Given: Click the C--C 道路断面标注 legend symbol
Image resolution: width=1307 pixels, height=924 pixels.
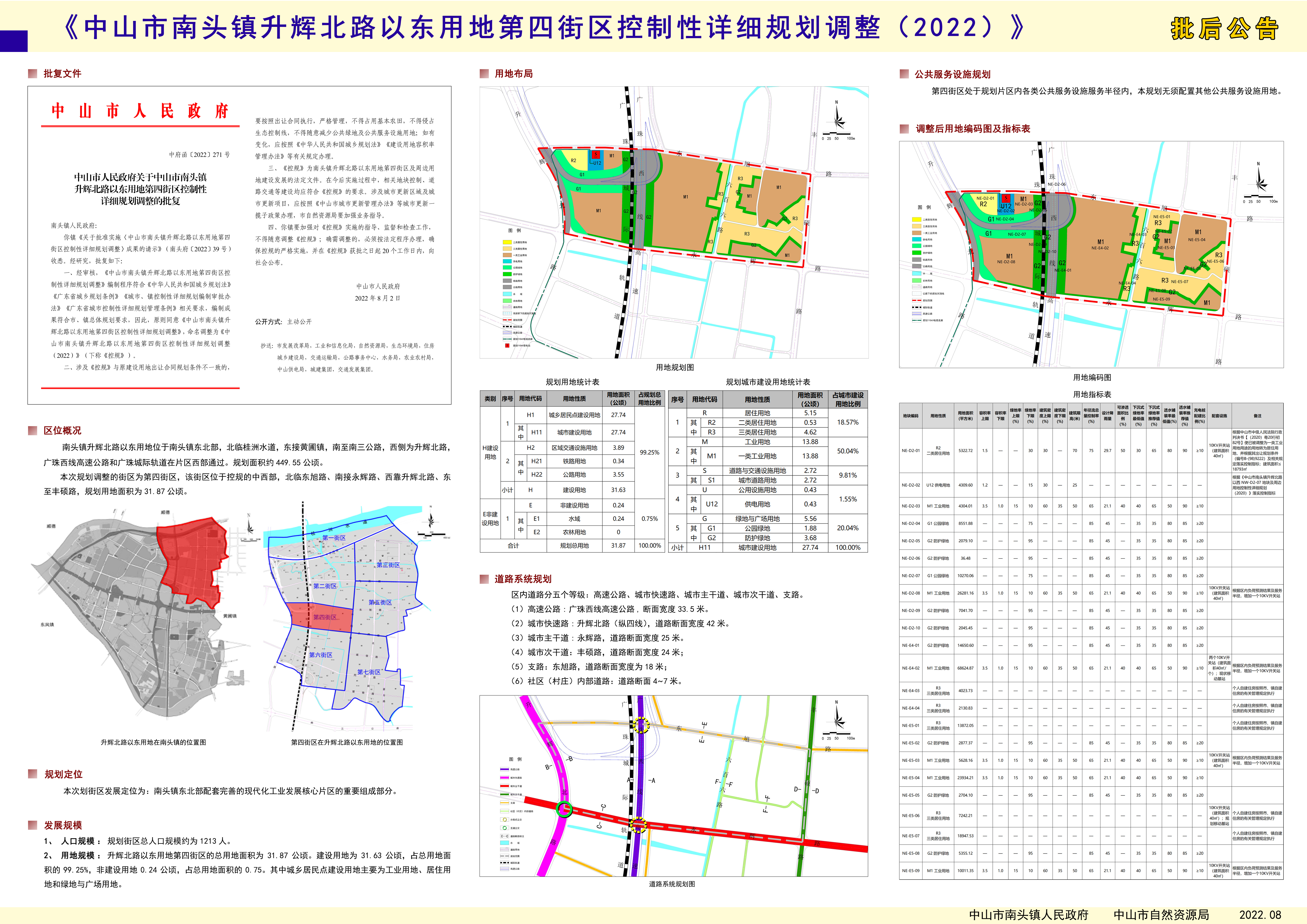Looking at the screenshot, I should (505, 836).
